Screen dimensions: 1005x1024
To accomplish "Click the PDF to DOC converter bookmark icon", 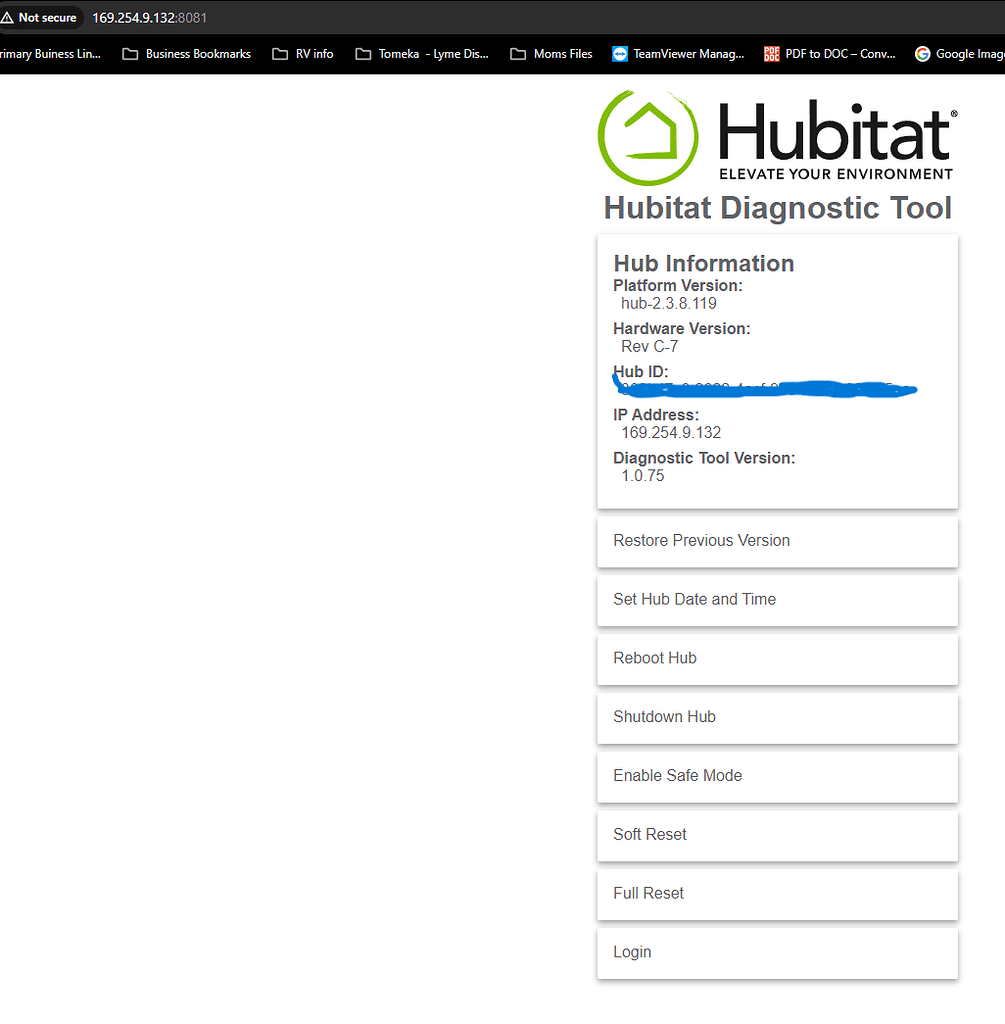I will 771,54.
